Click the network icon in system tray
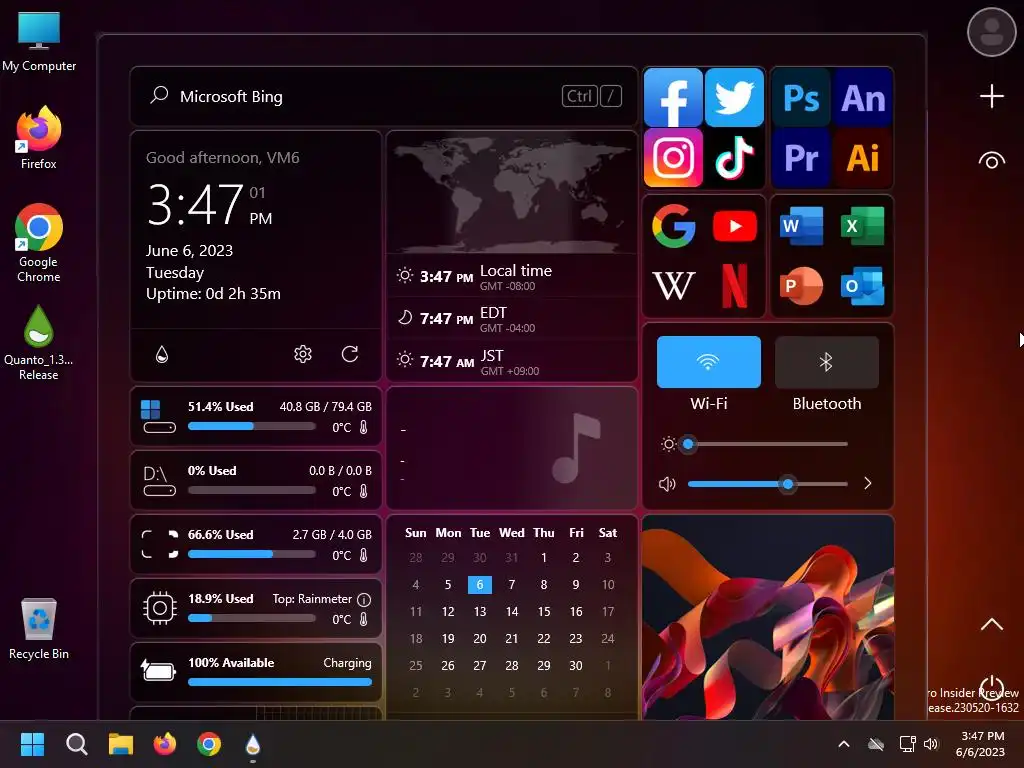 point(907,744)
